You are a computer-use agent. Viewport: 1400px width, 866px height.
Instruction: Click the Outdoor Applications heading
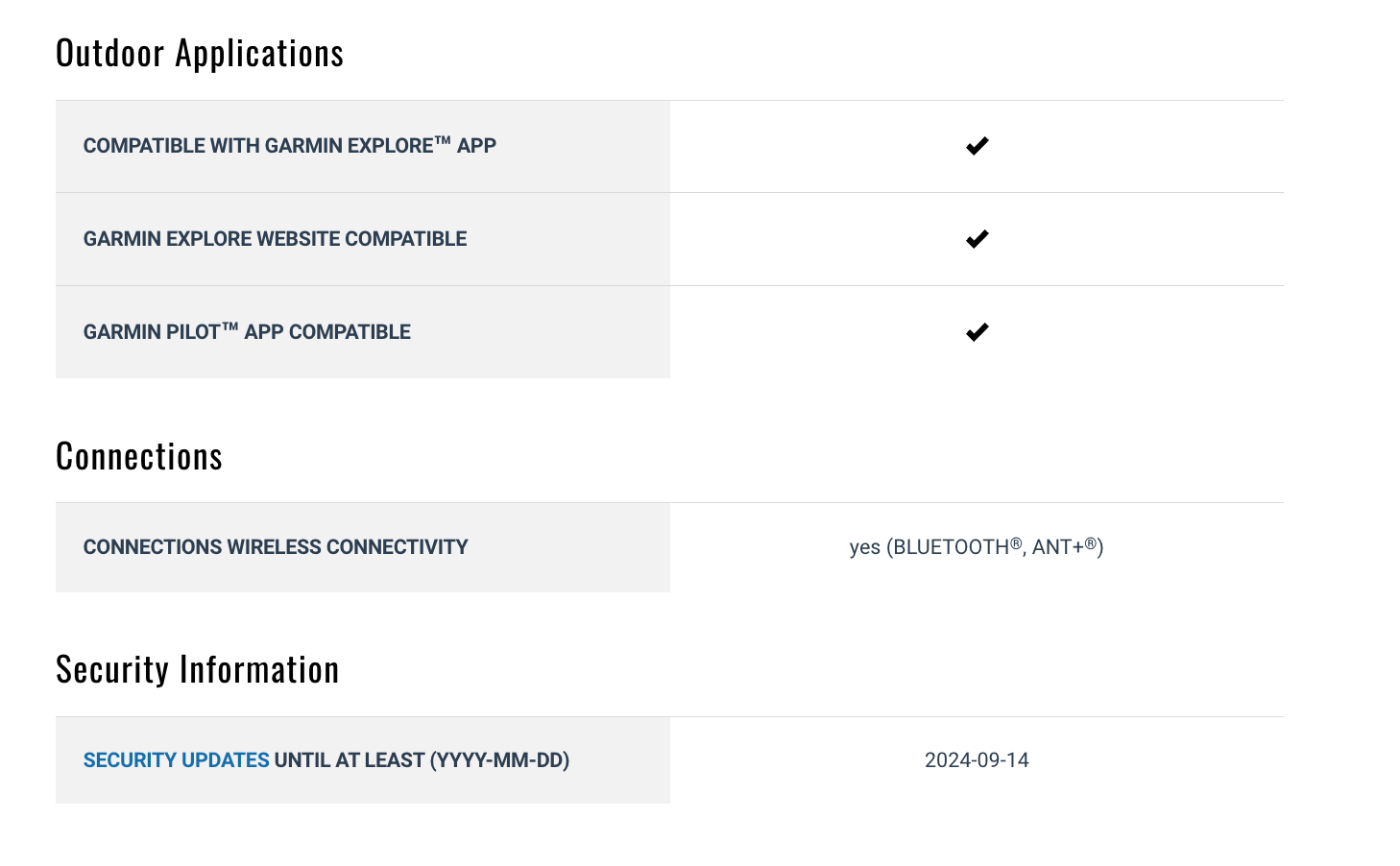pyautogui.click(x=200, y=54)
